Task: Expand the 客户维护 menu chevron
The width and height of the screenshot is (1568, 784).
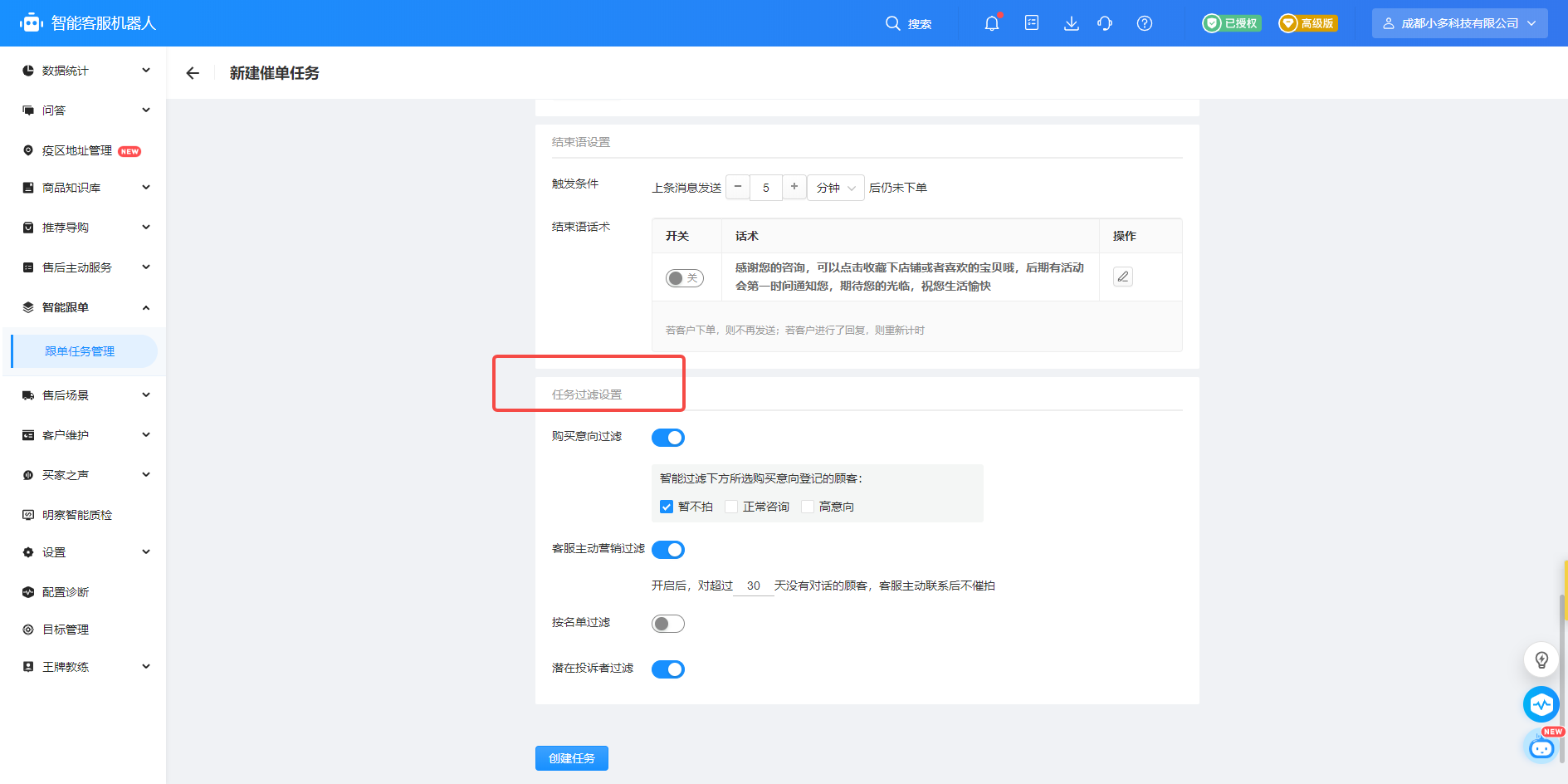Action: (146, 435)
